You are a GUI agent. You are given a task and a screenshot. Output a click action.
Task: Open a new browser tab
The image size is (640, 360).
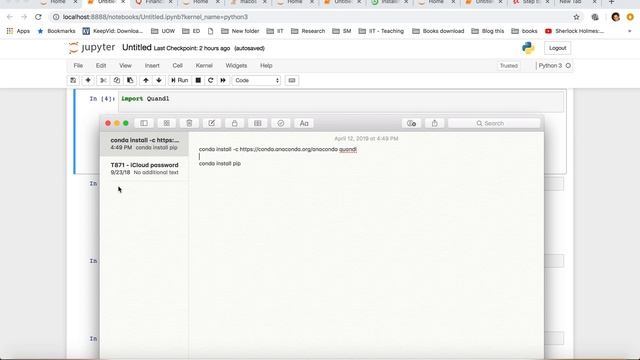611,2
